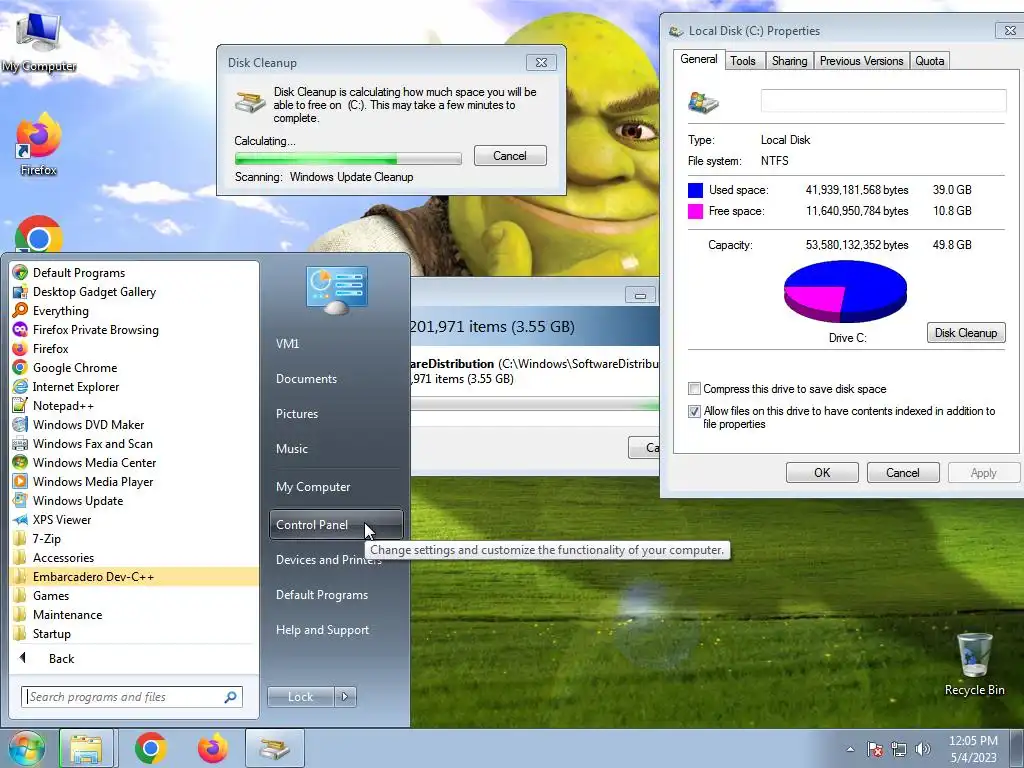Toggle index file contents checkbox

694,411
